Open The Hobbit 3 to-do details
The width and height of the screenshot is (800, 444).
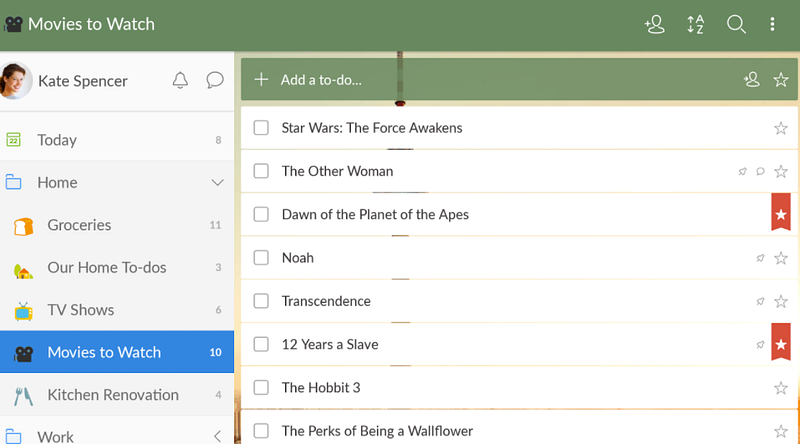(x=519, y=388)
